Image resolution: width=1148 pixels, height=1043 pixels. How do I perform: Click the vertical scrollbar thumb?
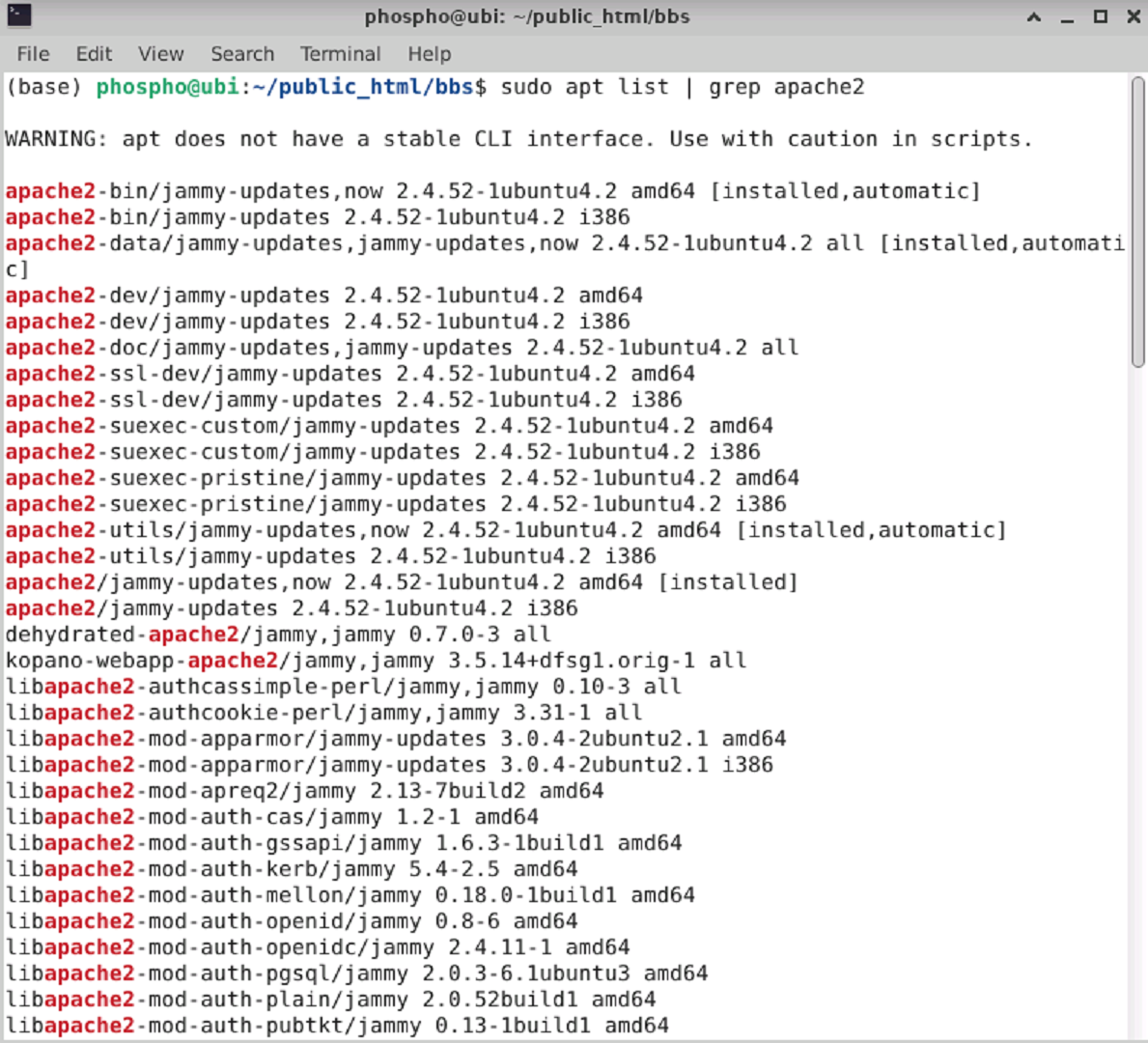pos(1137,222)
